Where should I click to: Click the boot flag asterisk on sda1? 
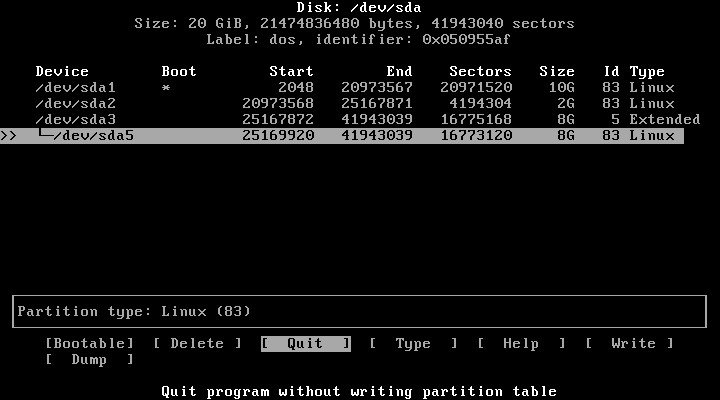(166, 88)
